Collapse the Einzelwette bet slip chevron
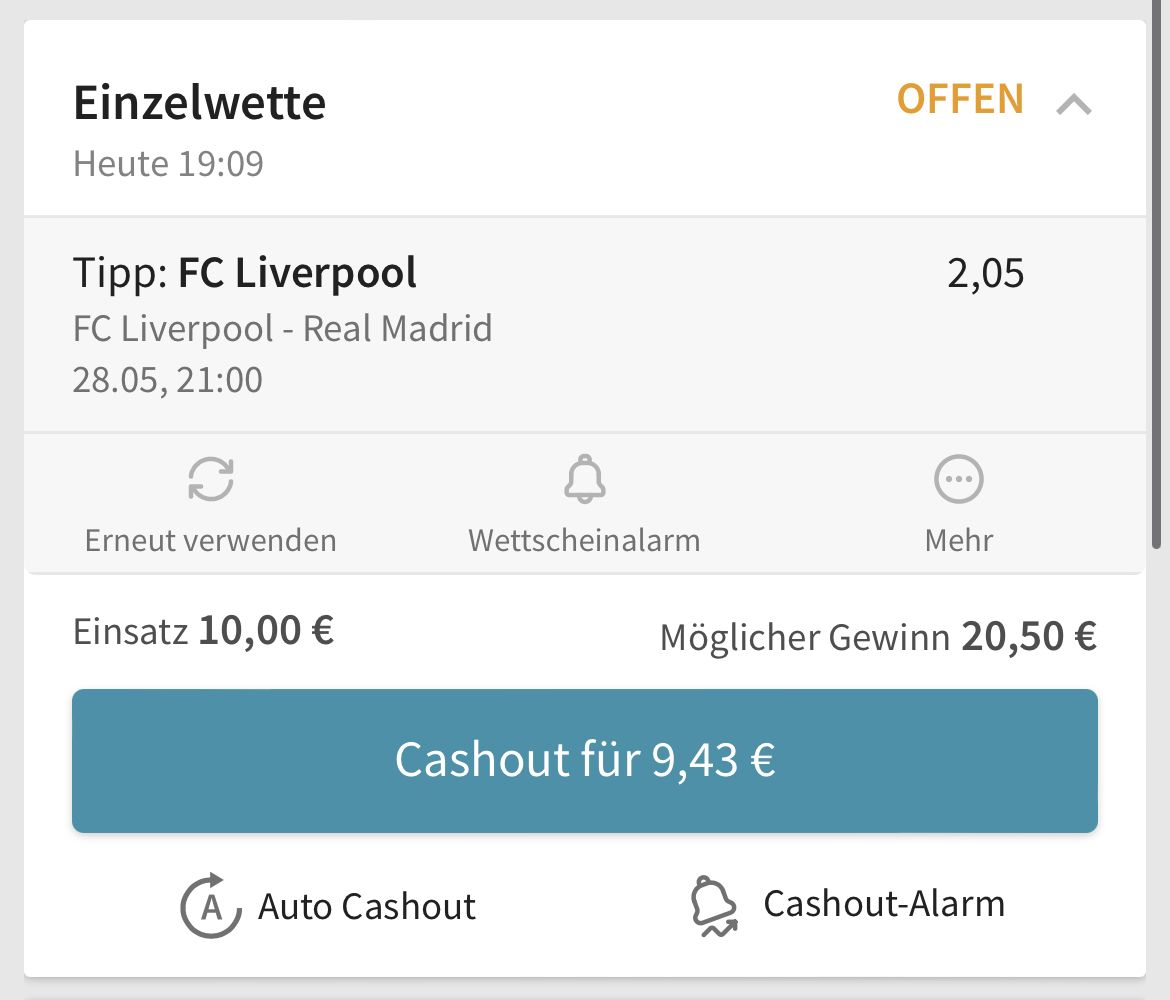This screenshot has height=1000, width=1170. pyautogui.click(x=1074, y=104)
